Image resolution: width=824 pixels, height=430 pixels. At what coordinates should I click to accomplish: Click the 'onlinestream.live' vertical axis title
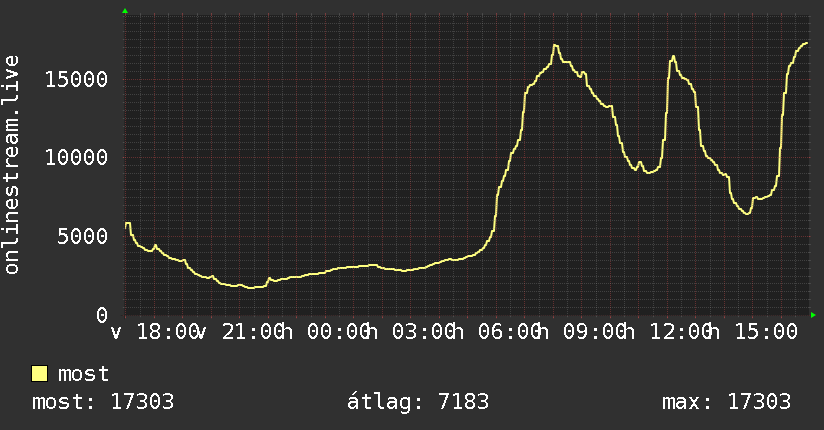pos(11,165)
